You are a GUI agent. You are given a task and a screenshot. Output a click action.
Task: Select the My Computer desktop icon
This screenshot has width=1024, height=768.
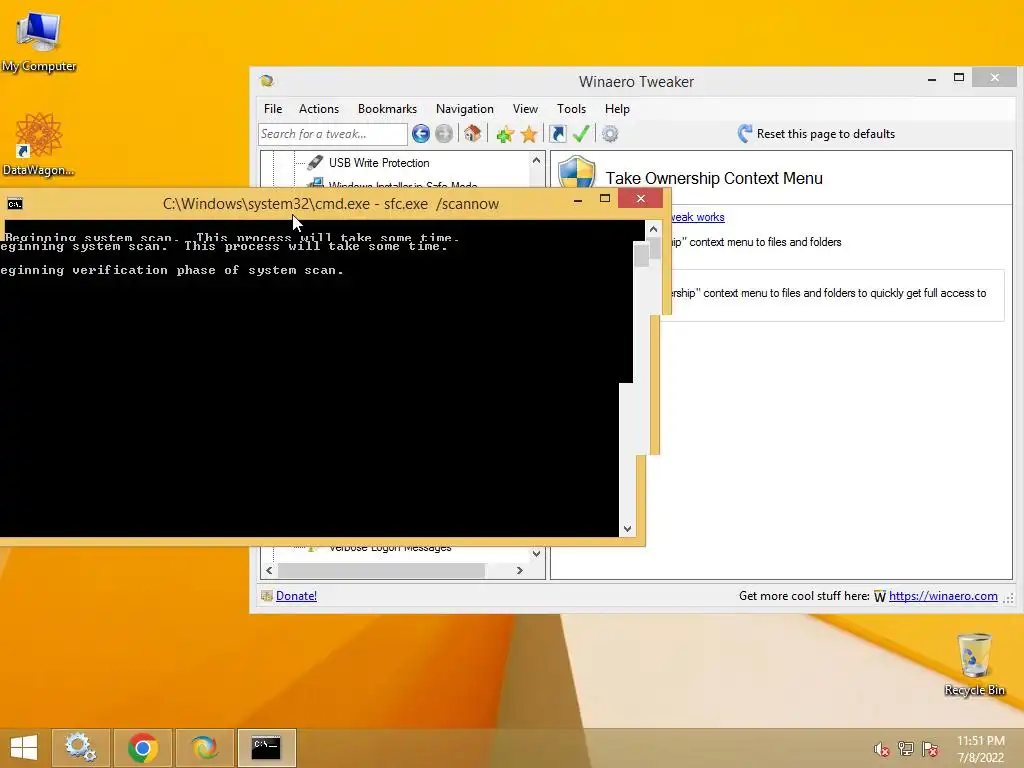39,41
